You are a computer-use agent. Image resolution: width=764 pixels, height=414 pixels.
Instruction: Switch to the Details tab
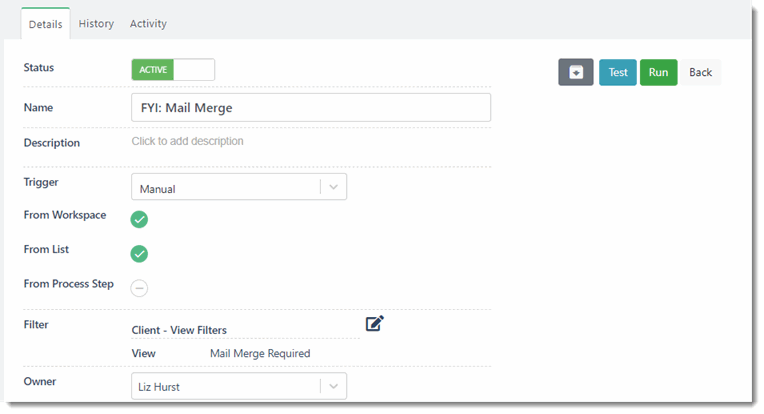[45, 24]
